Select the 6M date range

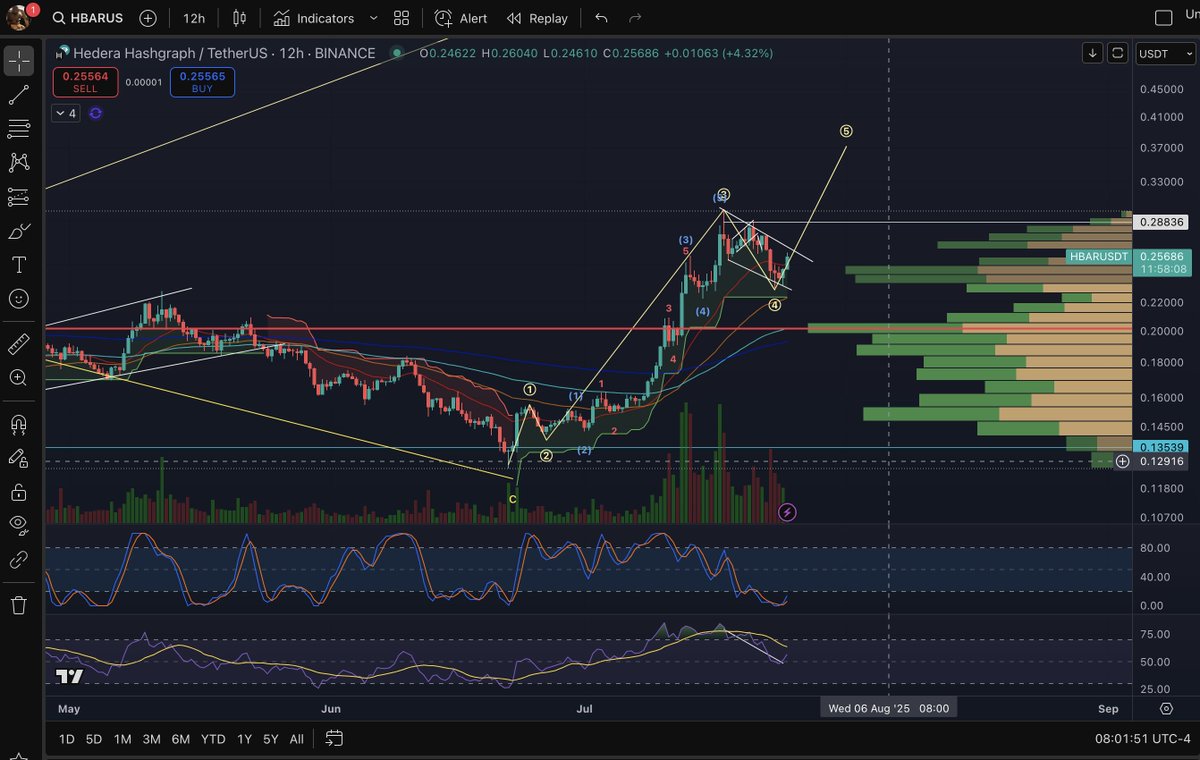point(181,739)
